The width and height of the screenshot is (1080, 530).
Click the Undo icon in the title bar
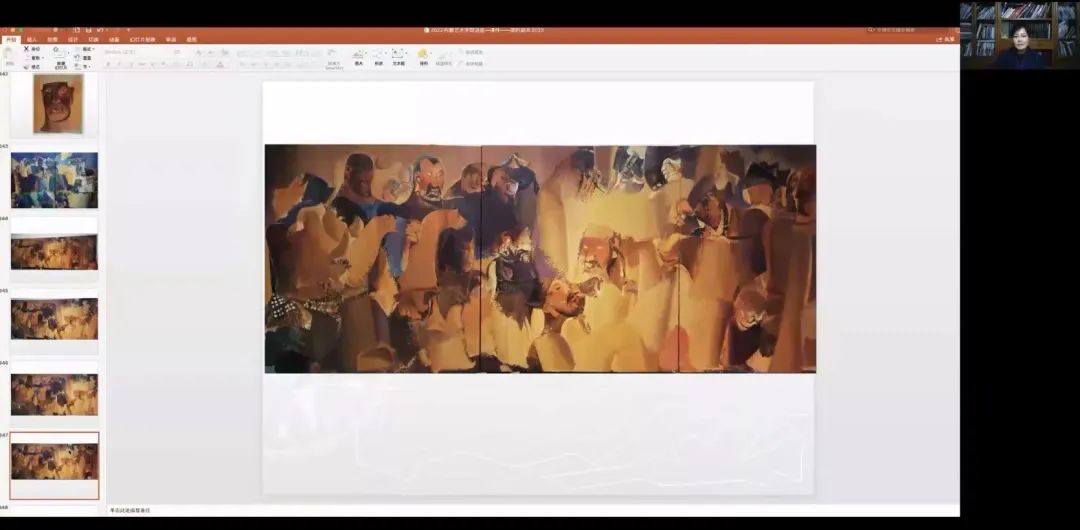(x=101, y=30)
